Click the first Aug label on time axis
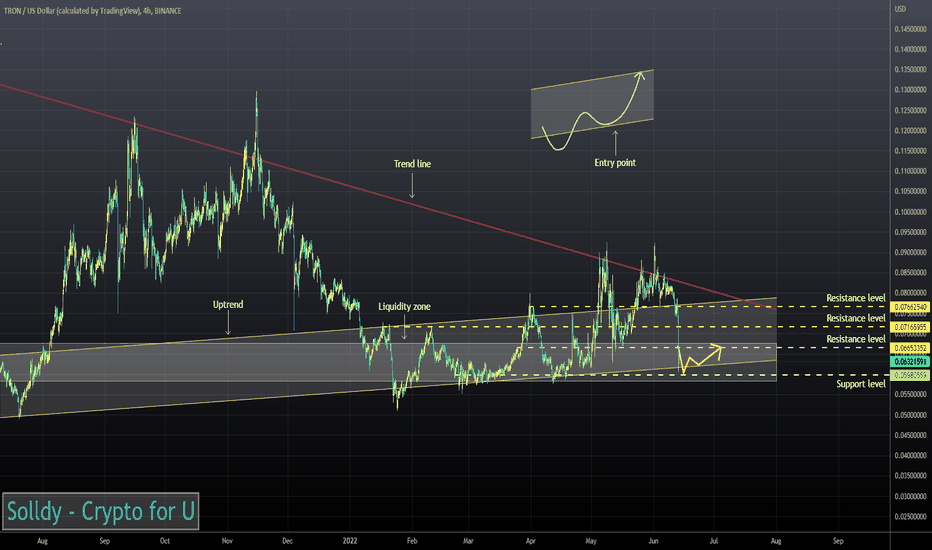Image resolution: width=932 pixels, height=550 pixels. tap(42, 541)
